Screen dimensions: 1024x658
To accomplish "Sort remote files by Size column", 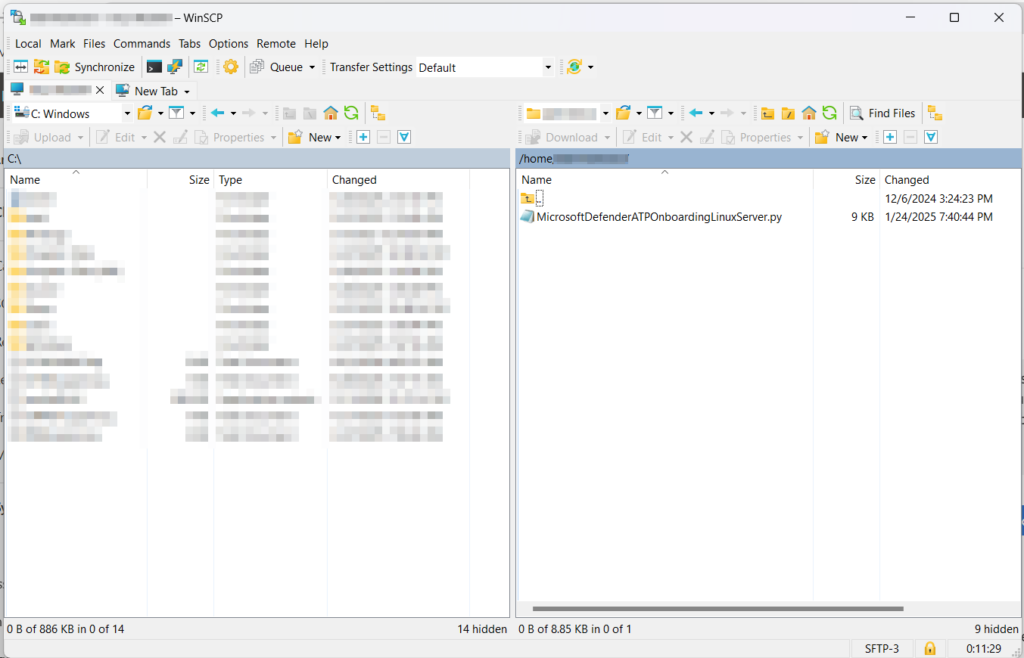I will point(846,180).
